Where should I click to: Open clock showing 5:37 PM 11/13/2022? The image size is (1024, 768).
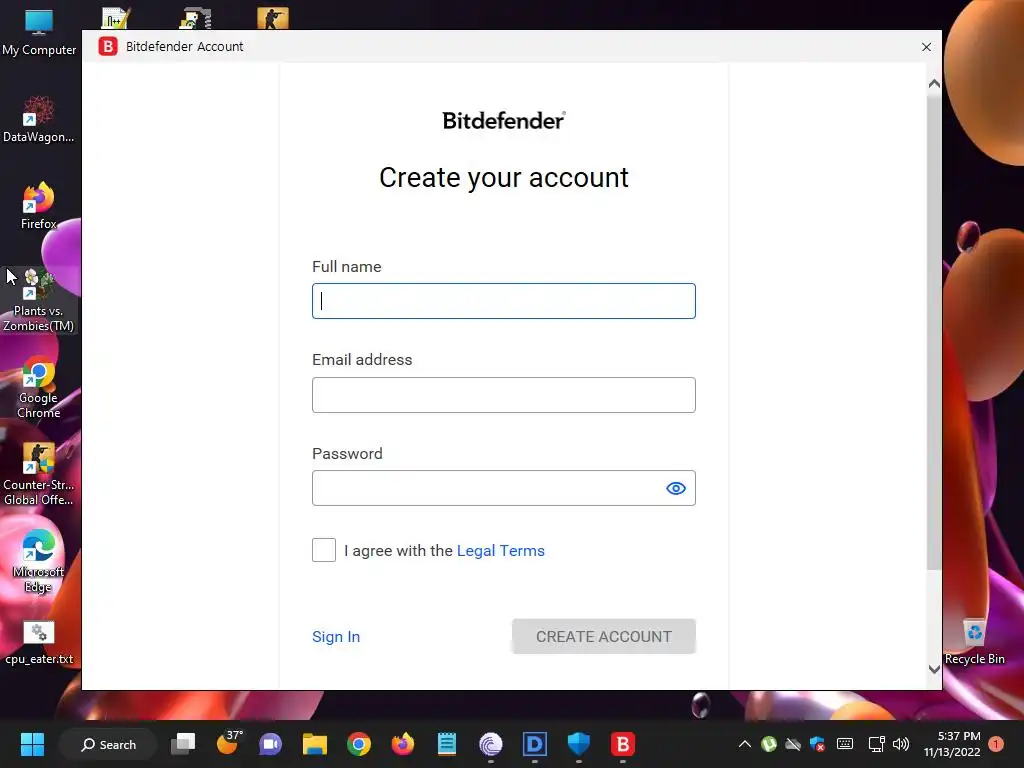pos(952,744)
